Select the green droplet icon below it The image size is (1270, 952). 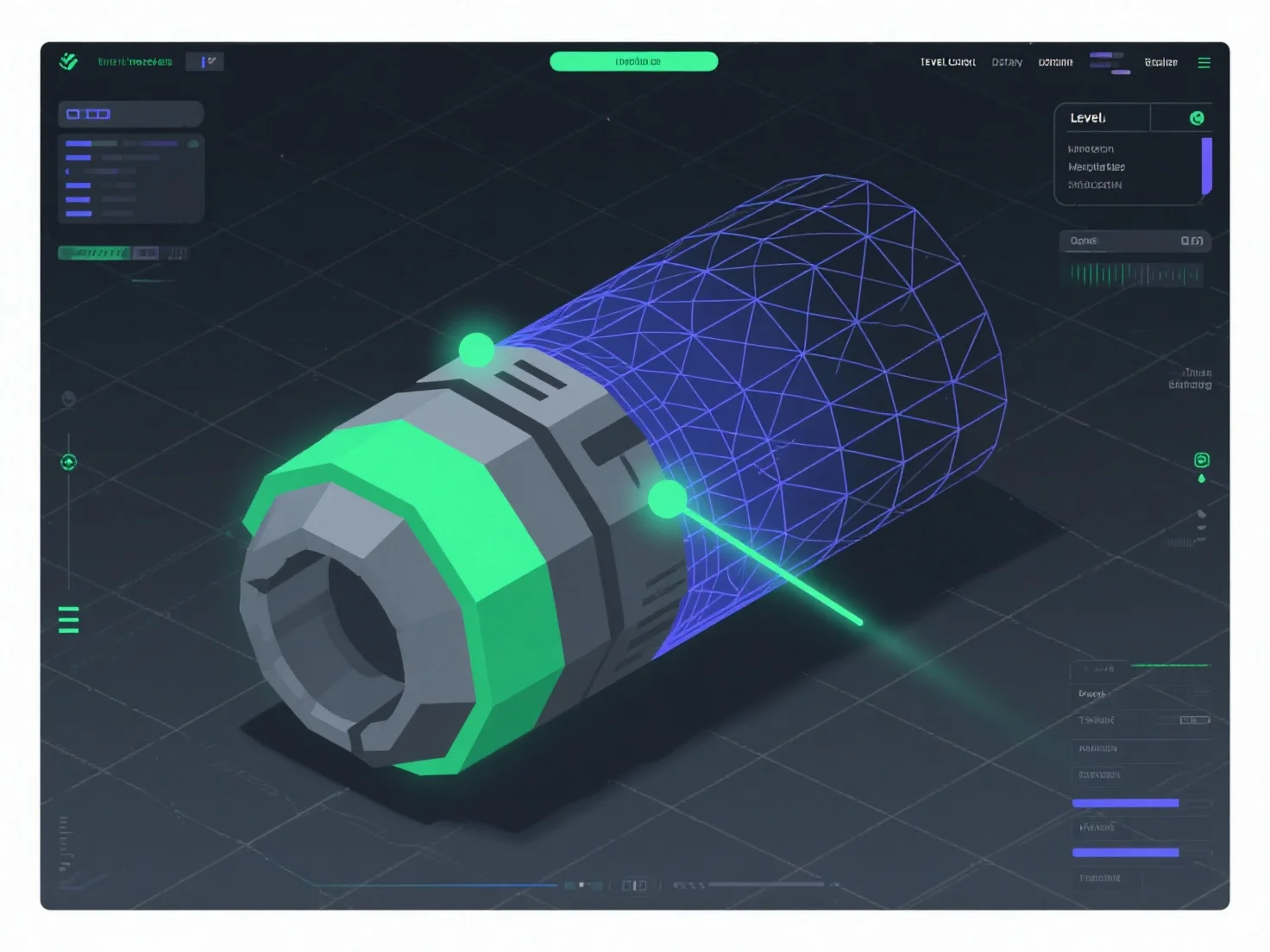(1201, 478)
